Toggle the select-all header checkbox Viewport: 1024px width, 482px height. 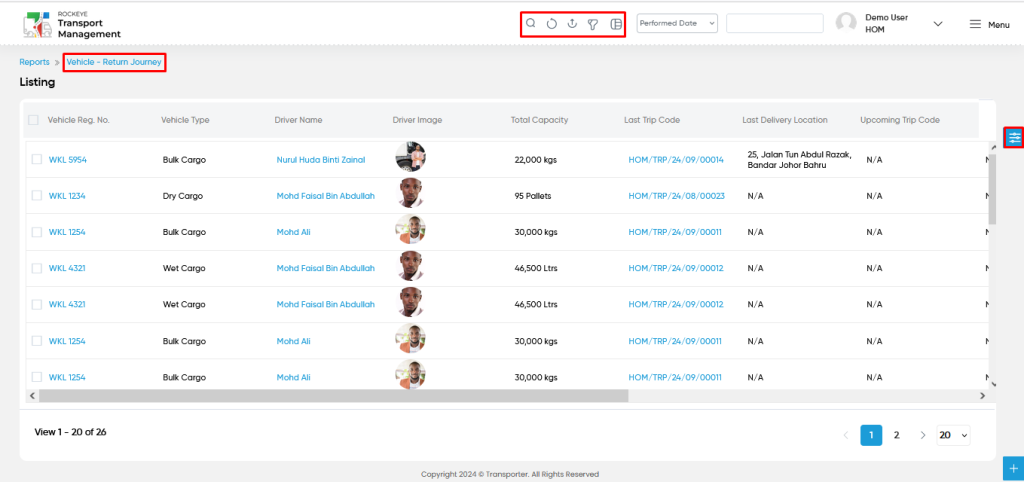pyautogui.click(x=33, y=120)
